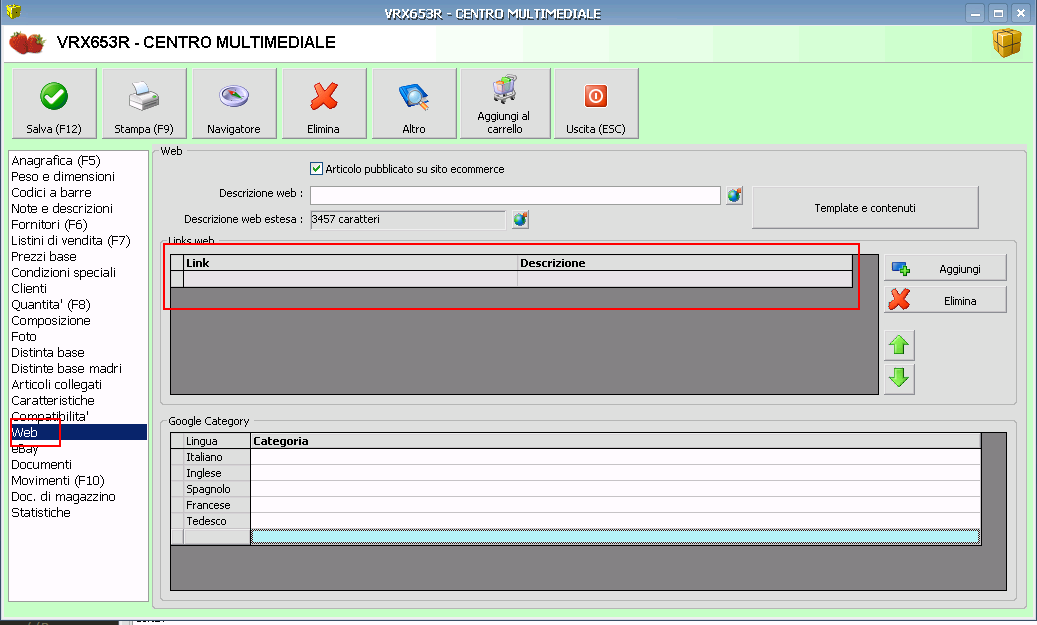This screenshot has width=1037, height=625.
Task: Click Categoria cell for Spagnolo row
Action: [x=615, y=489]
